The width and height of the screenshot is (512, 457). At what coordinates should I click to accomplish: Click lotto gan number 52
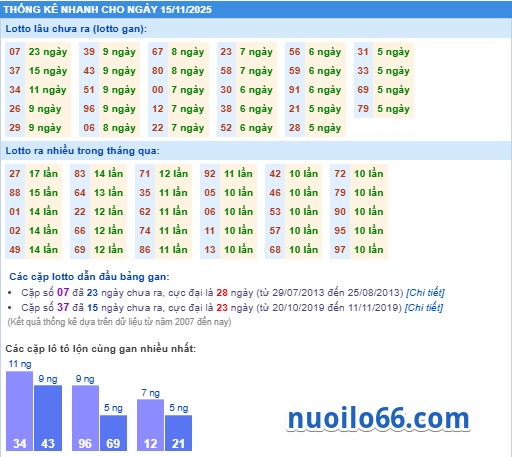[x=226, y=128]
